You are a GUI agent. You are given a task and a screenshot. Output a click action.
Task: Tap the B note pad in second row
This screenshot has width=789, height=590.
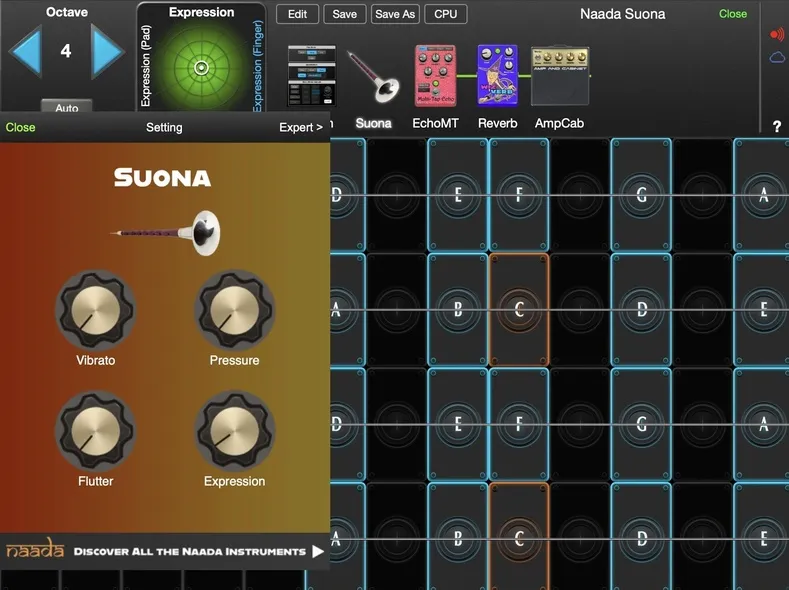point(458,309)
